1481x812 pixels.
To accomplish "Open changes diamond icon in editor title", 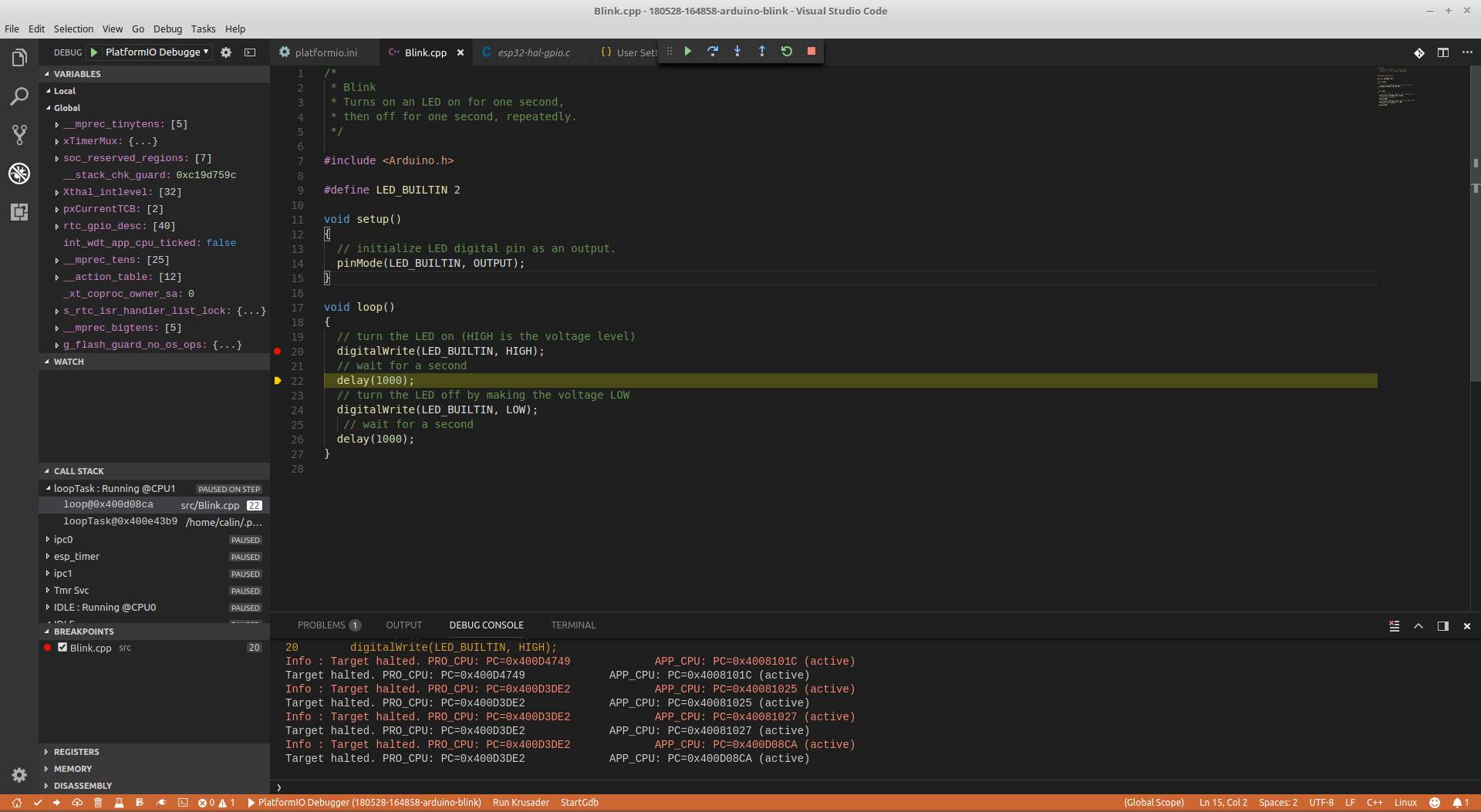I will [x=1419, y=52].
